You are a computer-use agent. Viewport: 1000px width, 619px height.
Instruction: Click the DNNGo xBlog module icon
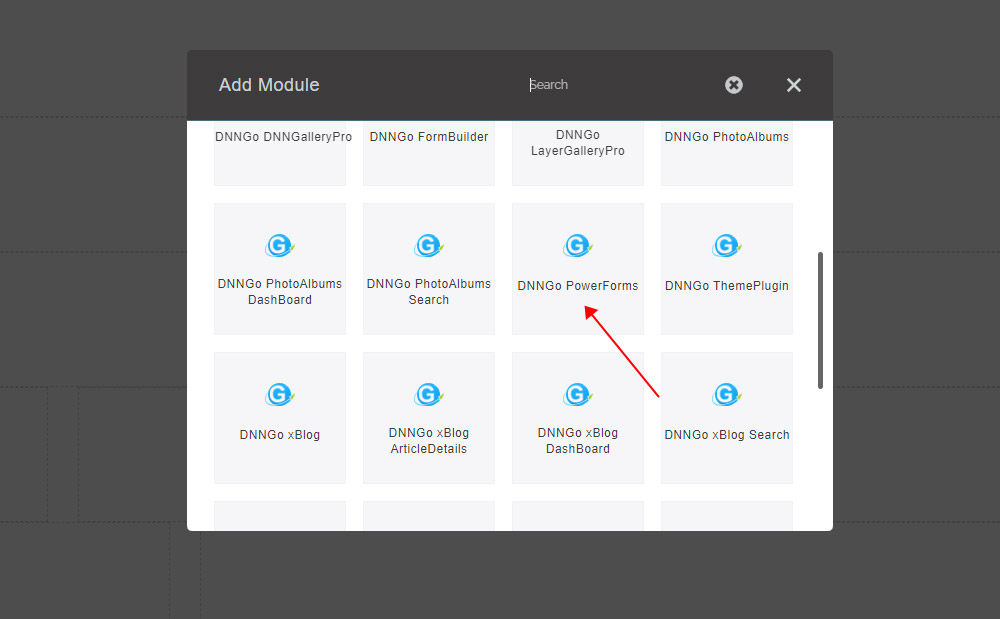(279, 395)
